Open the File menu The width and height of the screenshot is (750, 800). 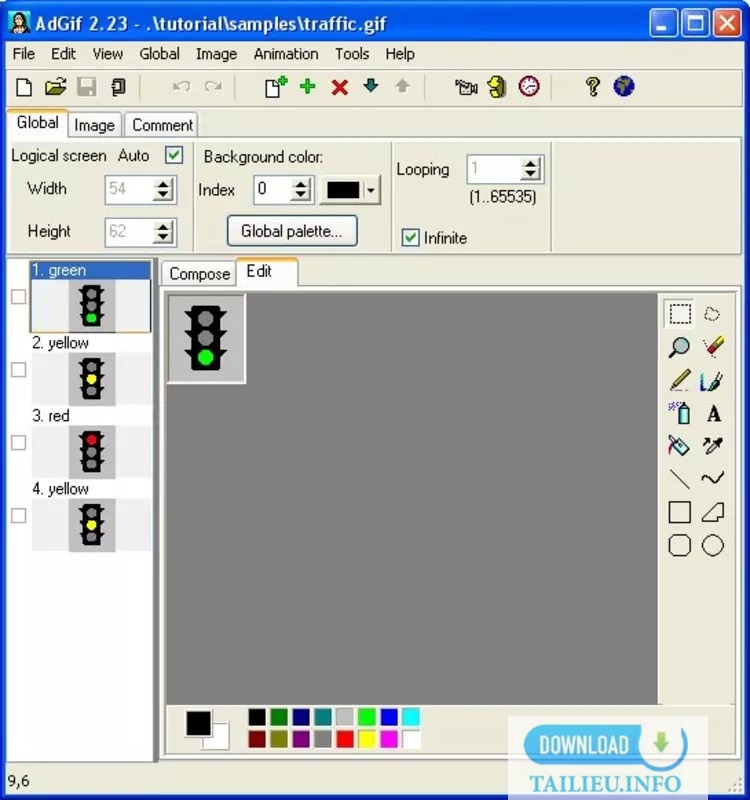click(23, 54)
